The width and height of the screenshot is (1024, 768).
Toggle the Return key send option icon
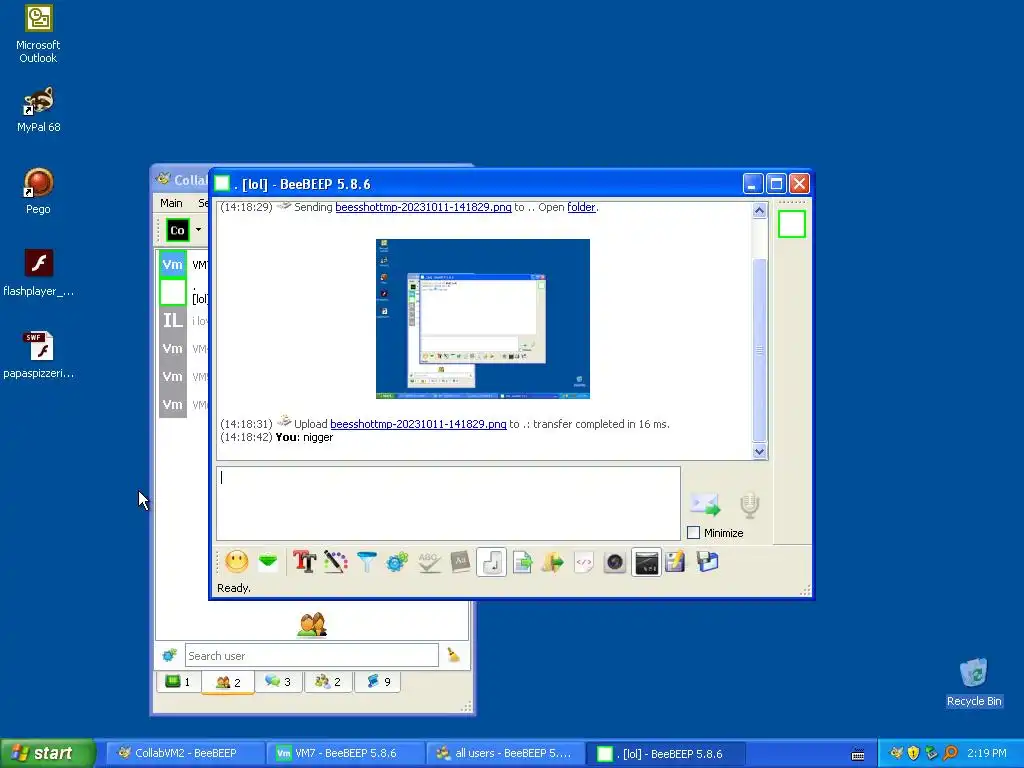point(492,562)
